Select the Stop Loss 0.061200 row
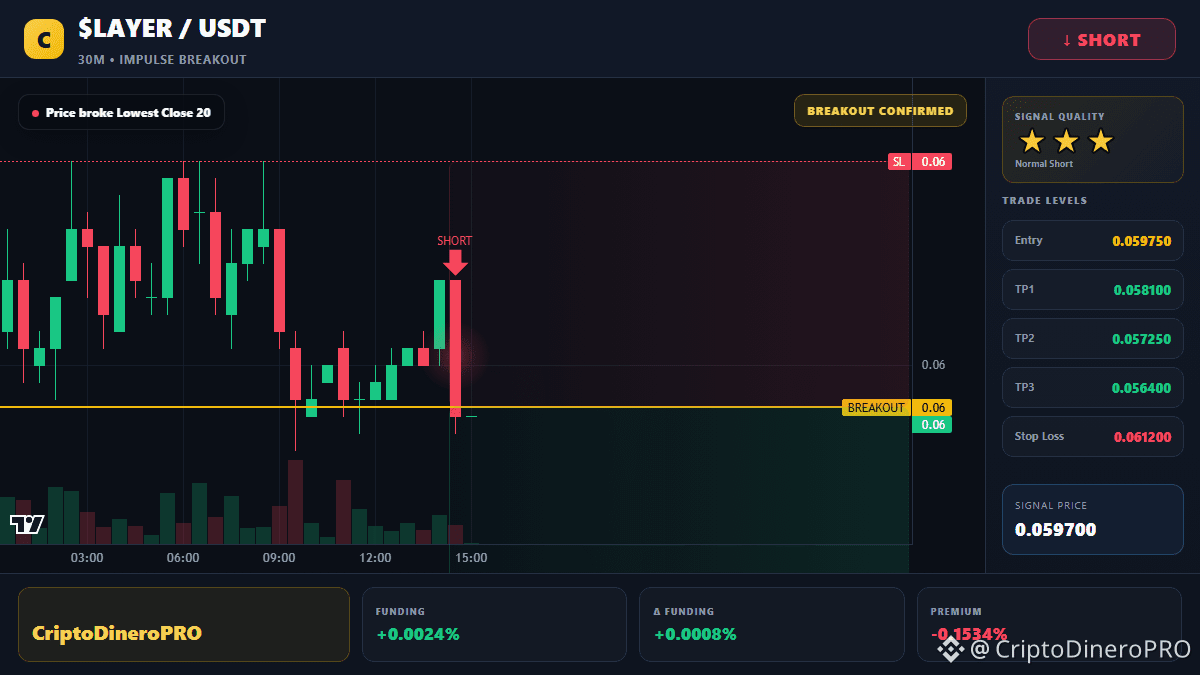The height and width of the screenshot is (675, 1200). (1092, 436)
